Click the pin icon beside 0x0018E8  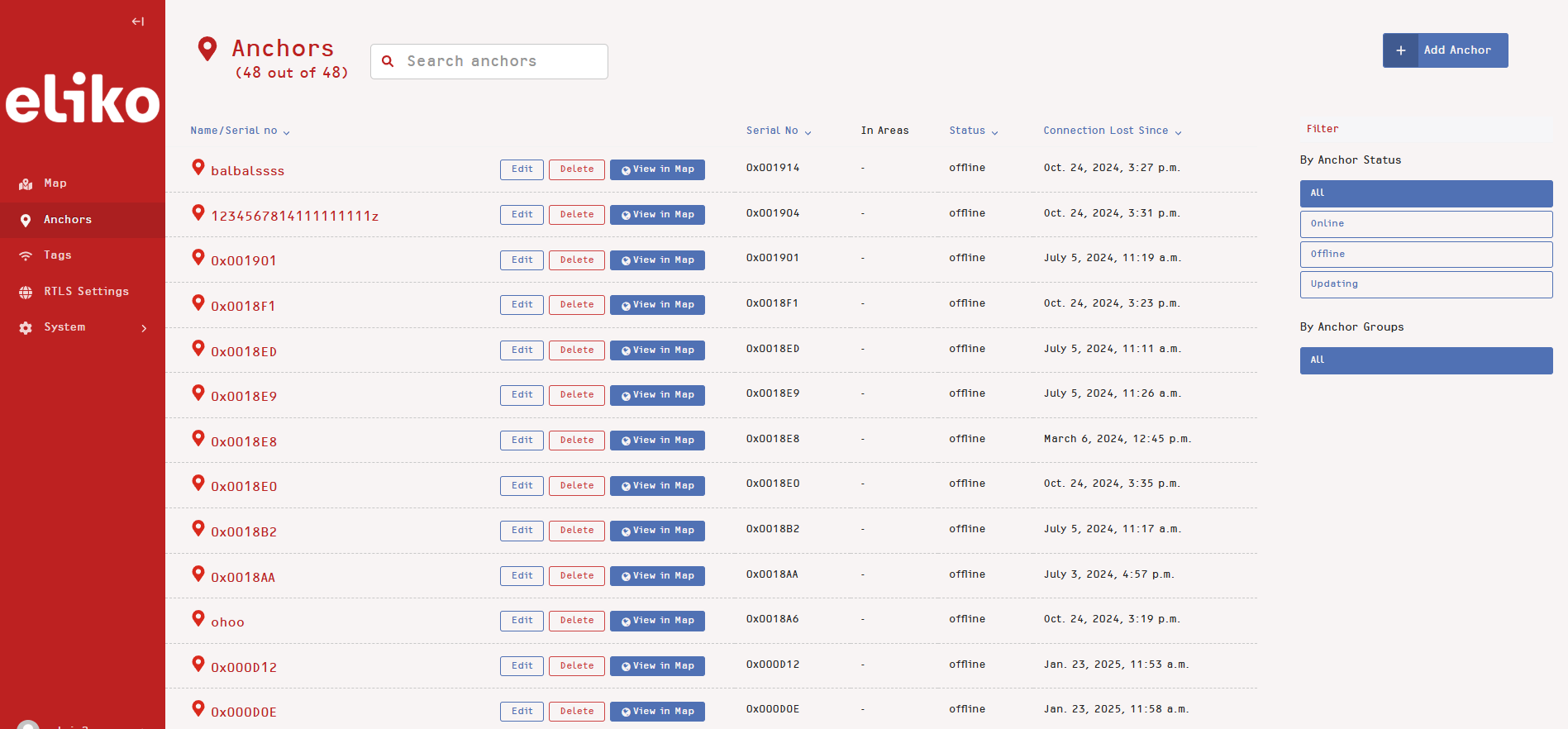tap(198, 438)
